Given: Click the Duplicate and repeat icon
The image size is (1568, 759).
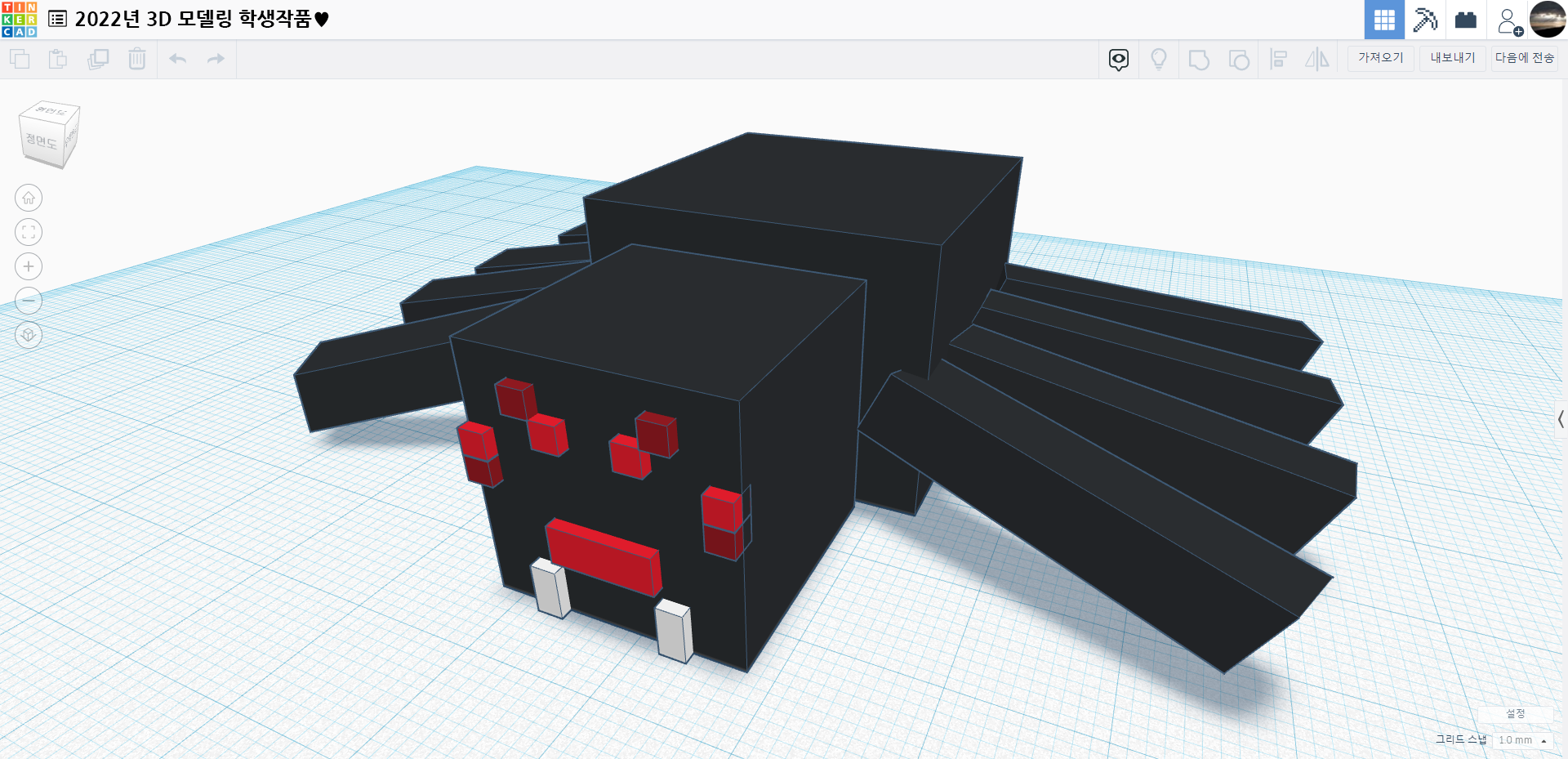Looking at the screenshot, I should 98,59.
